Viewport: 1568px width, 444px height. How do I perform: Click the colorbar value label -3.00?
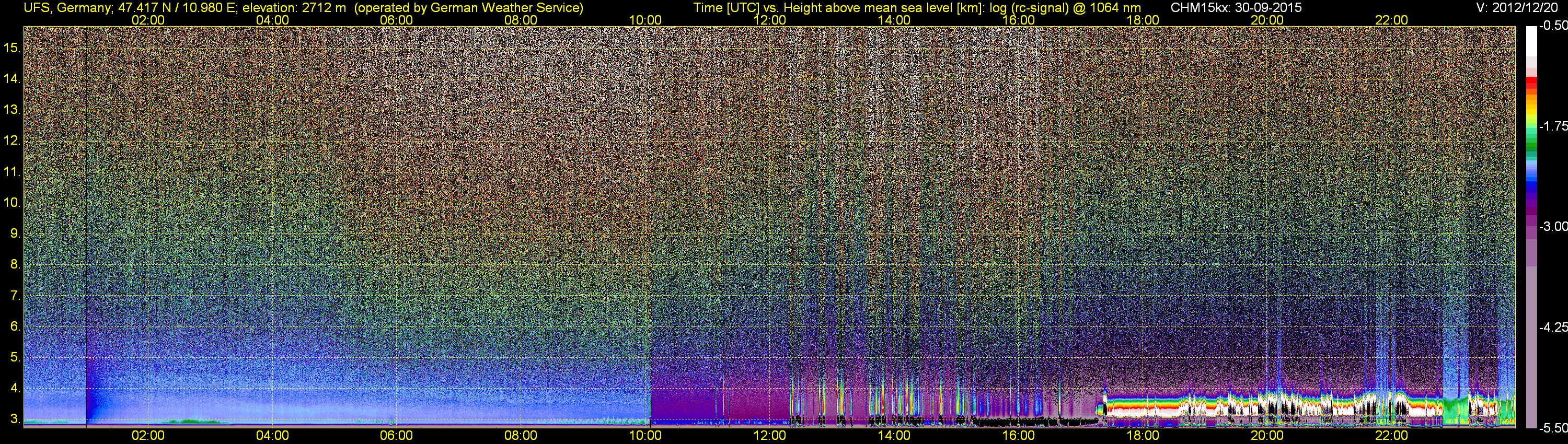coord(1553,226)
